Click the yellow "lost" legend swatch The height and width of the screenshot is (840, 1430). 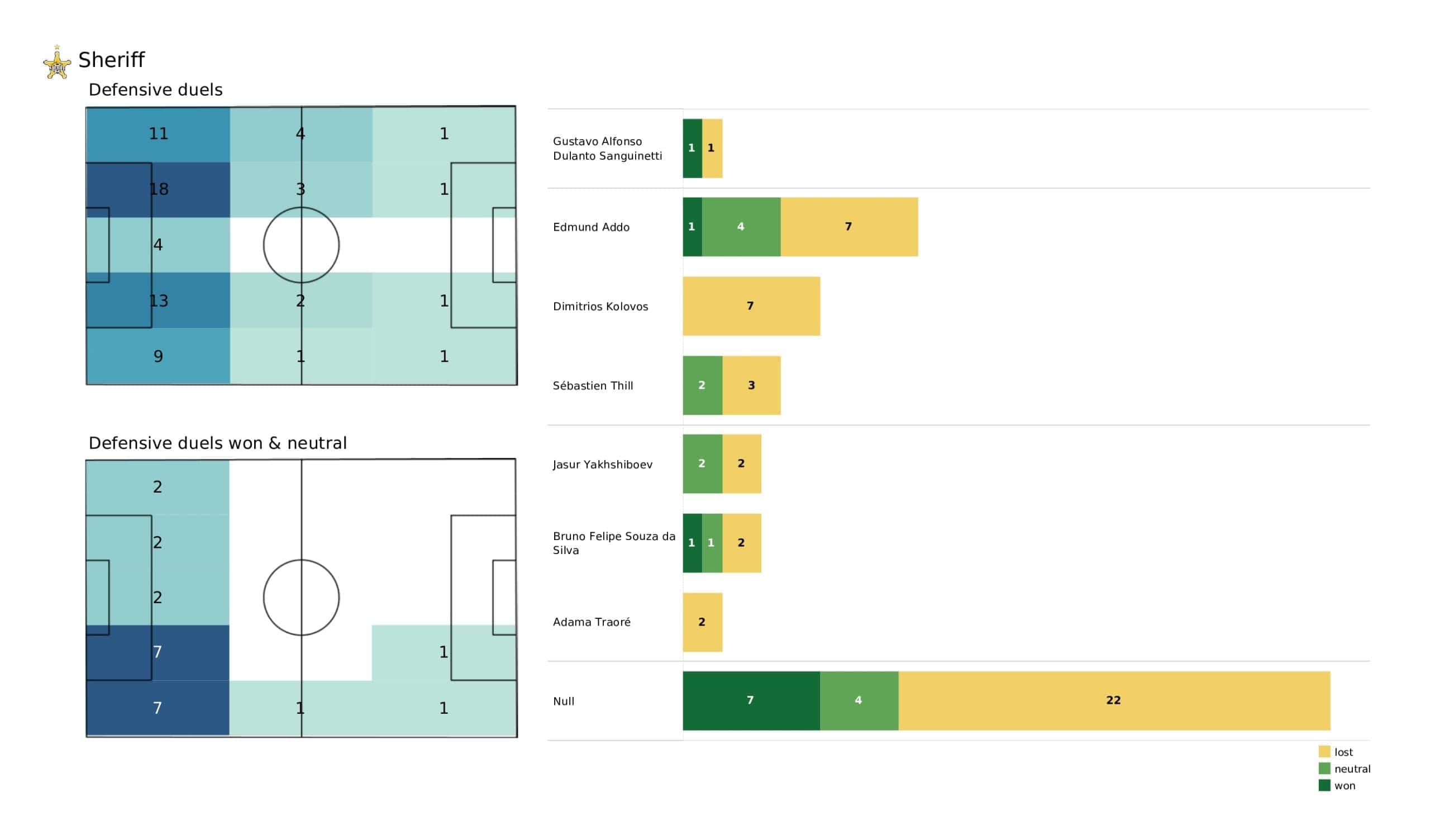pos(1324,751)
